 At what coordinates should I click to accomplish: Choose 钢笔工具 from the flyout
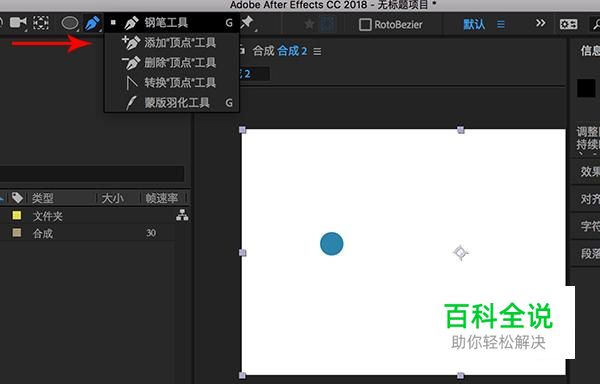point(172,23)
